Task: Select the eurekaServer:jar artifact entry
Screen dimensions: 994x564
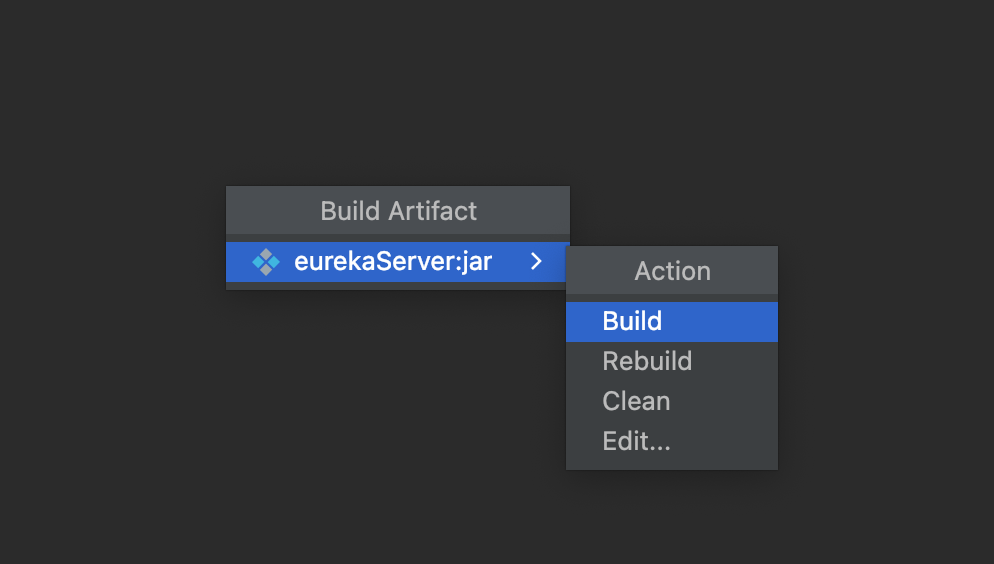Action: tap(397, 262)
